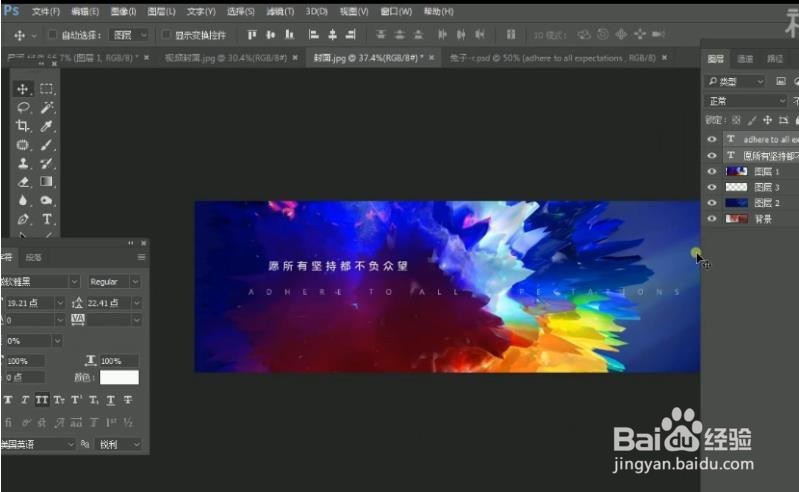Align top edges in options bar

pyautogui.click(x=252, y=35)
